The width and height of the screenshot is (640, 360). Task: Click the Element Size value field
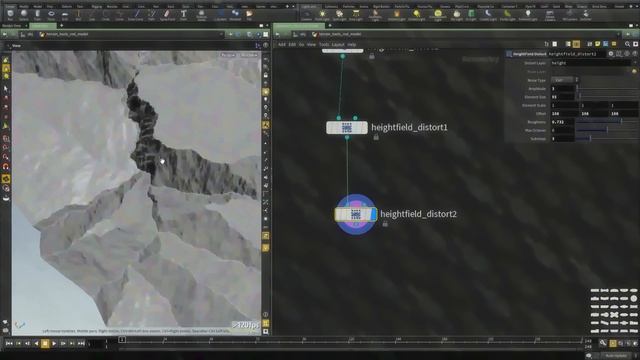tap(562, 97)
